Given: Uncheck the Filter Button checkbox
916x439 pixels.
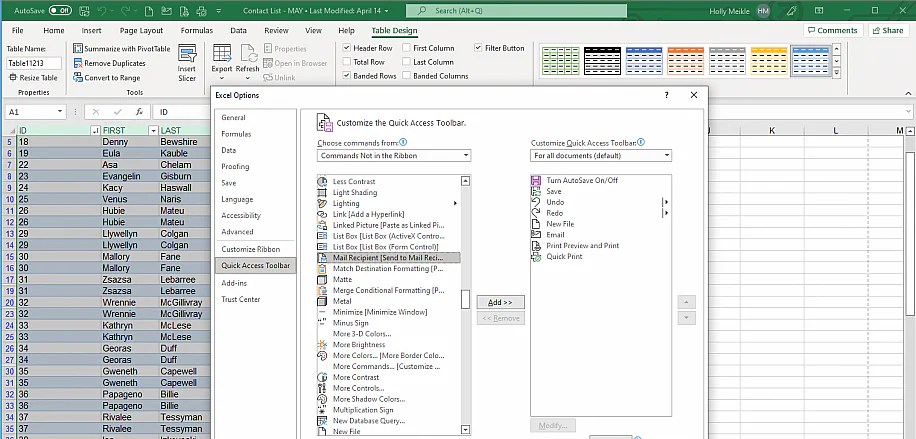Looking at the screenshot, I should (x=478, y=48).
